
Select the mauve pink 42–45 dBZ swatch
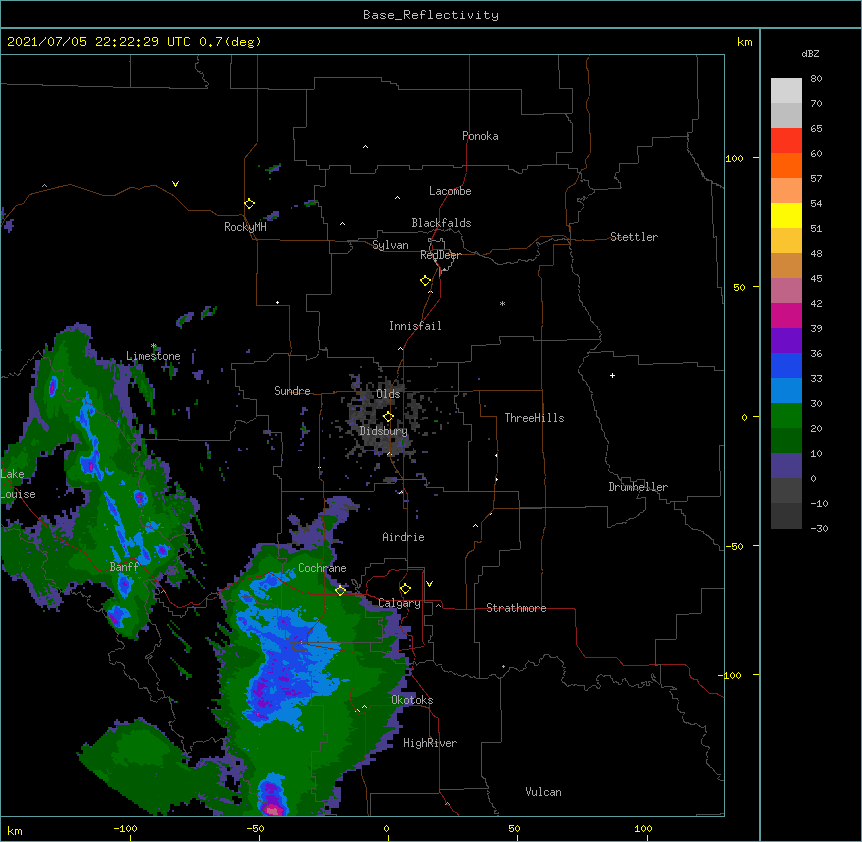coord(786,291)
